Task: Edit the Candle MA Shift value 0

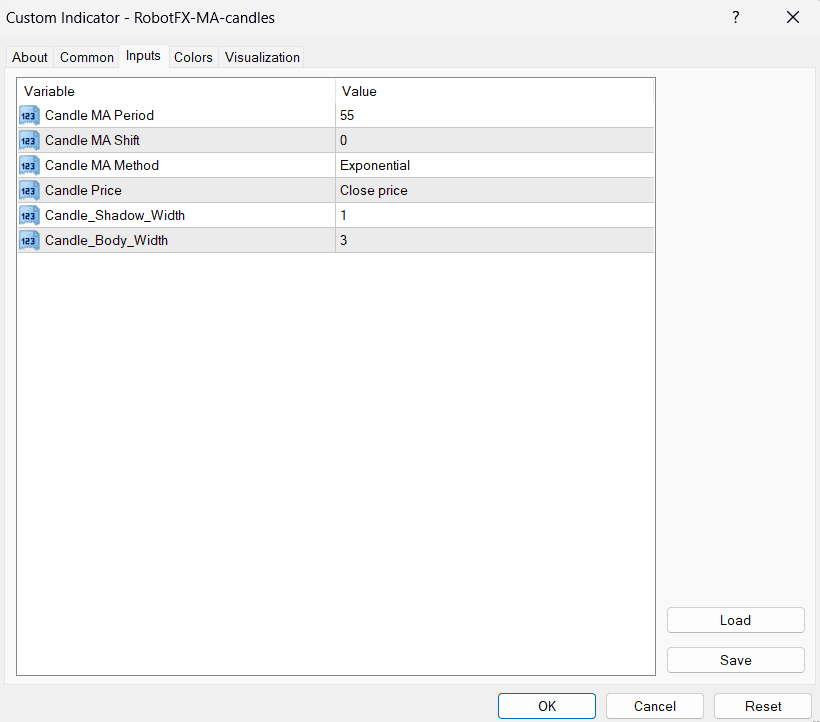Action: (494, 141)
